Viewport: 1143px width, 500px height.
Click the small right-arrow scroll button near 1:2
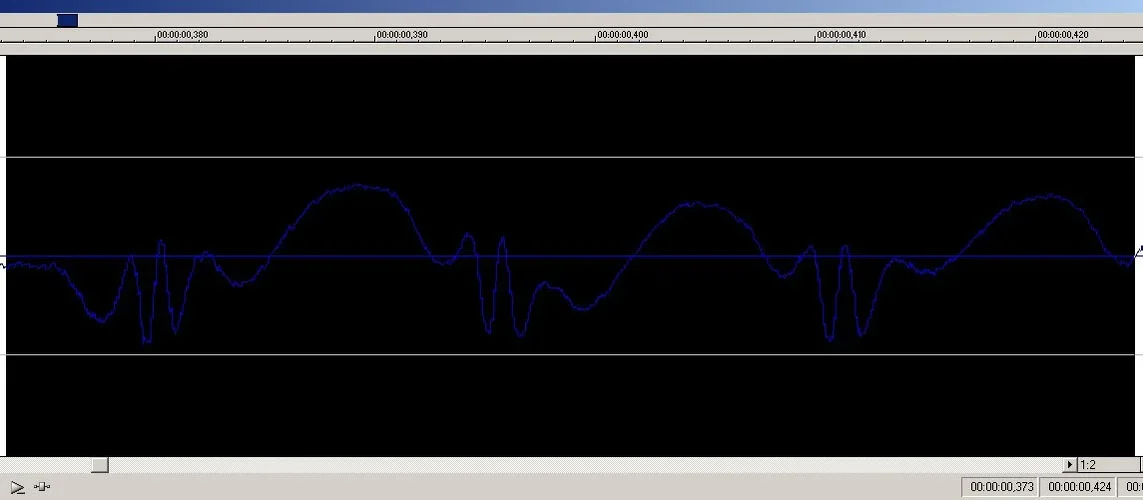pos(1070,465)
